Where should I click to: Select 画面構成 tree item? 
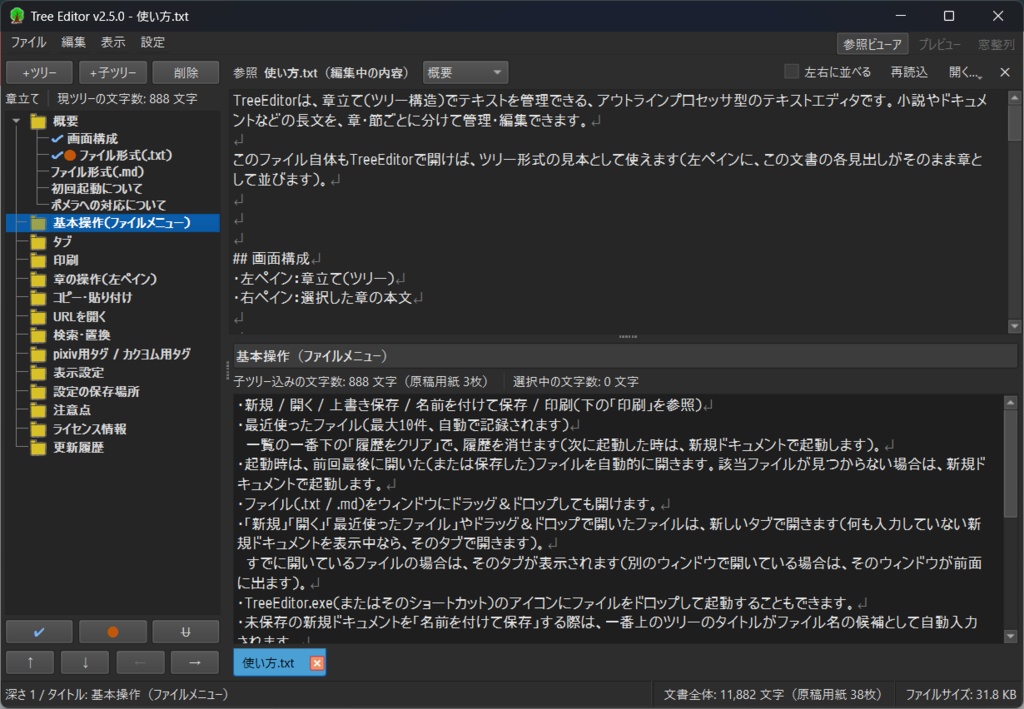click(92, 138)
